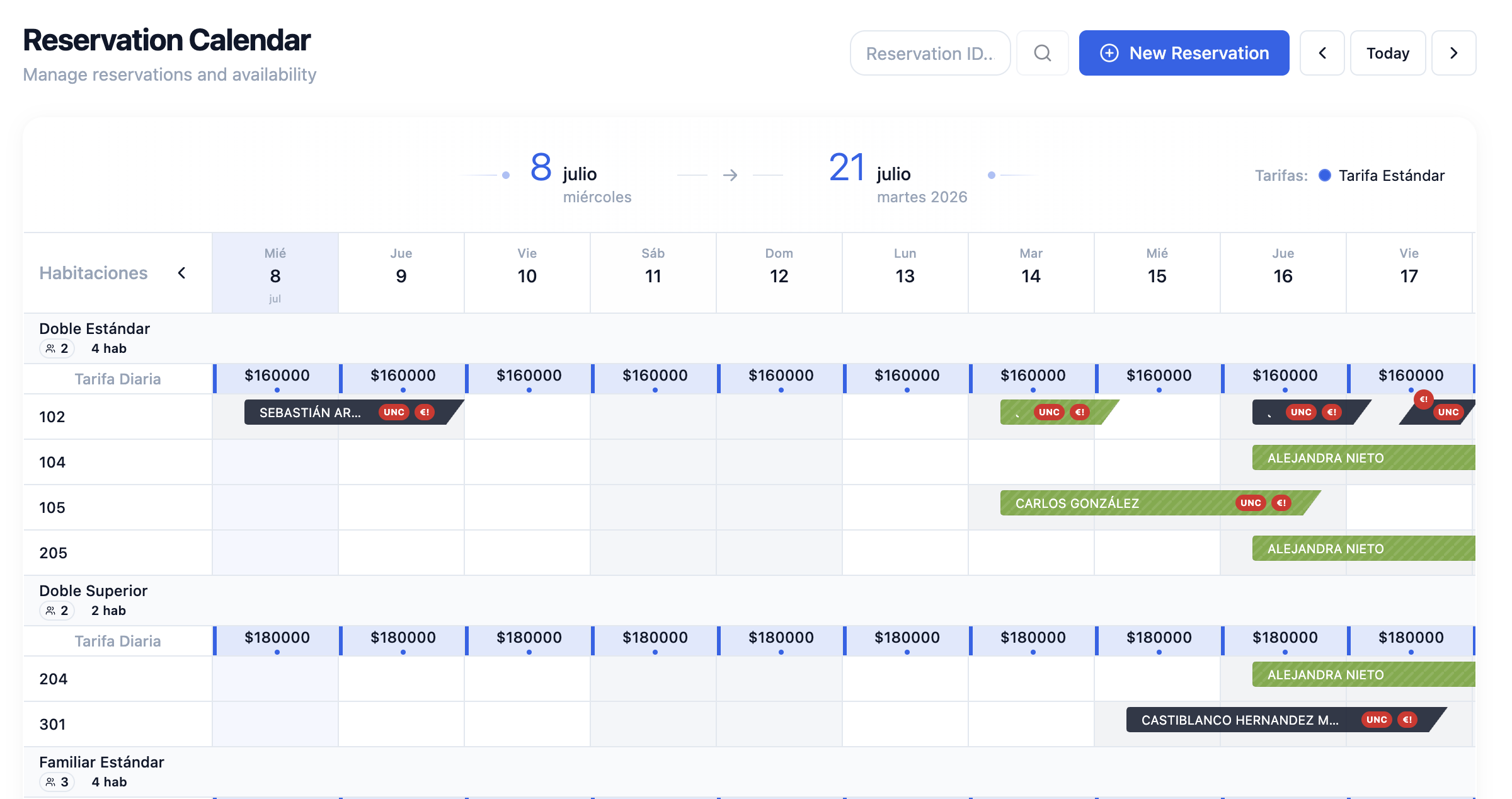Click Doble Superior 2-guest capacity badge
Screen dimensions: 1512x799
(x=57, y=611)
